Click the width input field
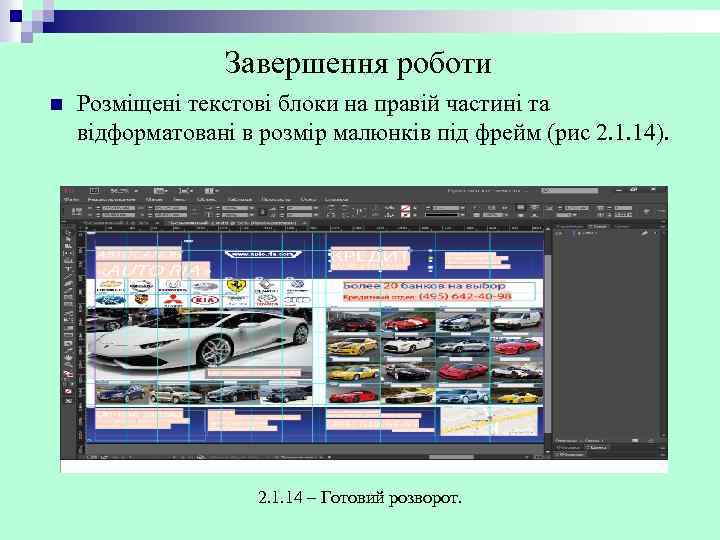 170,208
